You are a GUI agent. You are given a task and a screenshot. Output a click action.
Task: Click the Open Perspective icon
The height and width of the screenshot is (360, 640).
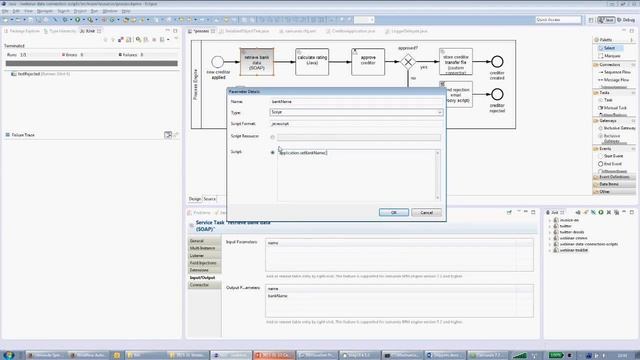[591, 20]
